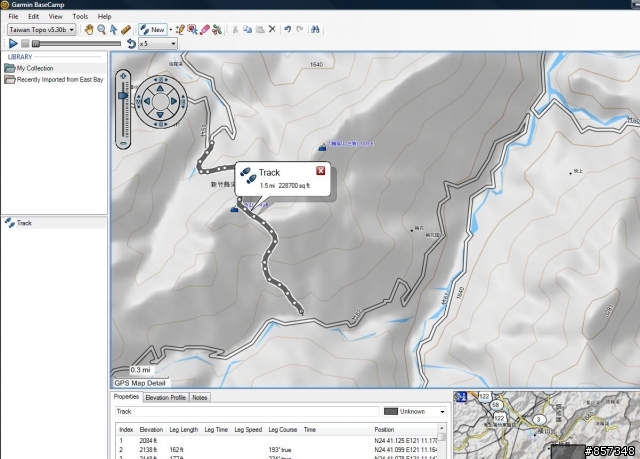Click zoom in icon atop zoom slider
Image resolution: width=640 pixels, height=459 pixels.
123,76
